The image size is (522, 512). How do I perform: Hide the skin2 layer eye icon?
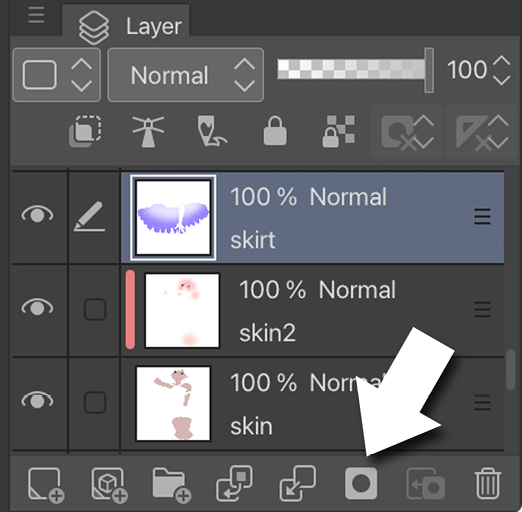(x=37, y=307)
